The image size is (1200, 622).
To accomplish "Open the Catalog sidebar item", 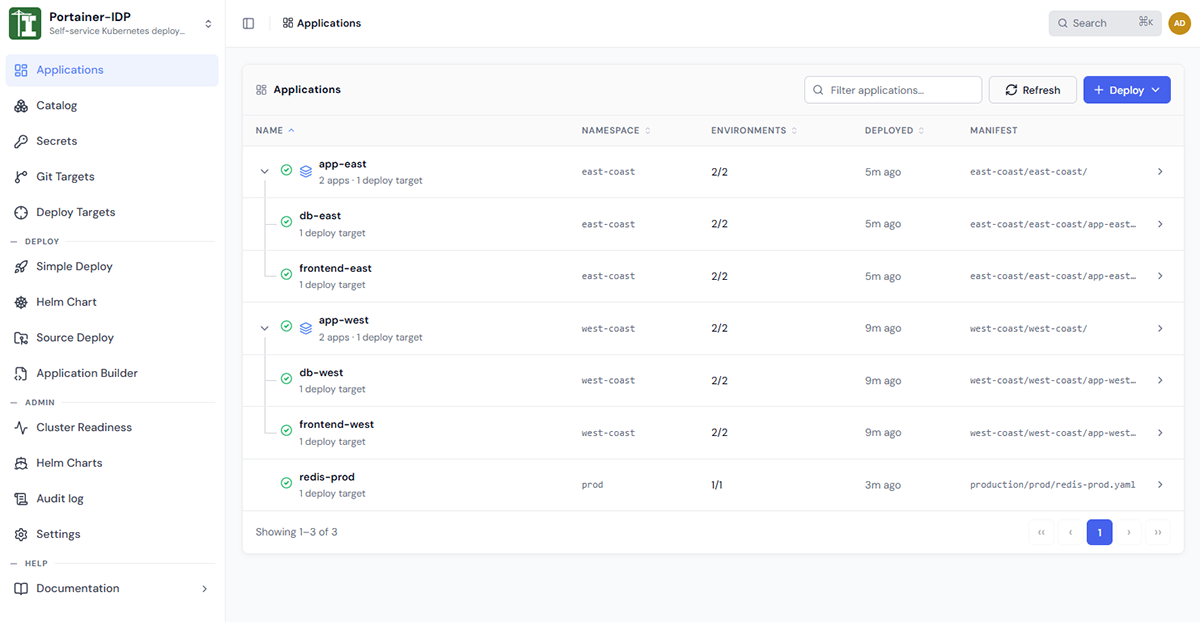I will pos(112,106).
